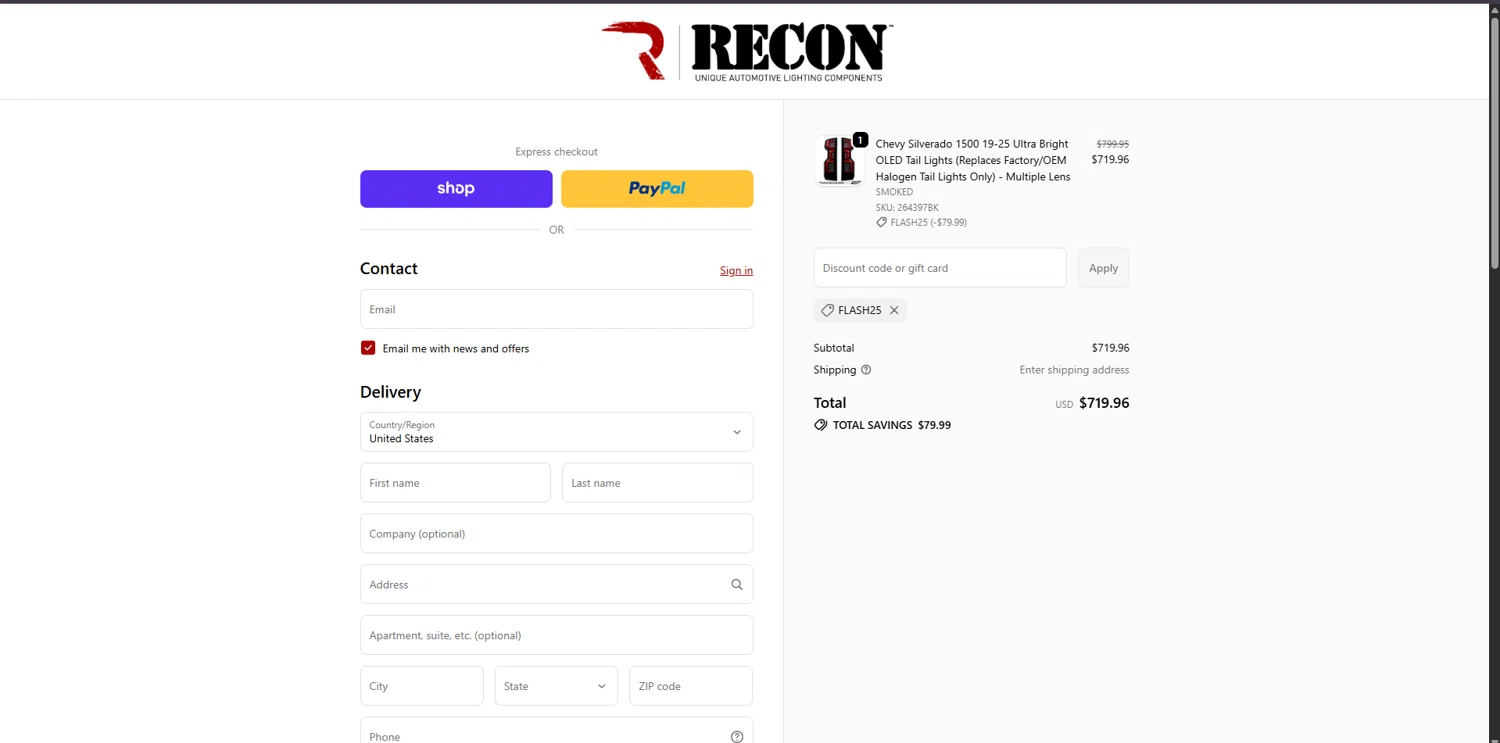1500x743 pixels.
Task: Click the Discount code or gift card field
Action: [940, 268]
